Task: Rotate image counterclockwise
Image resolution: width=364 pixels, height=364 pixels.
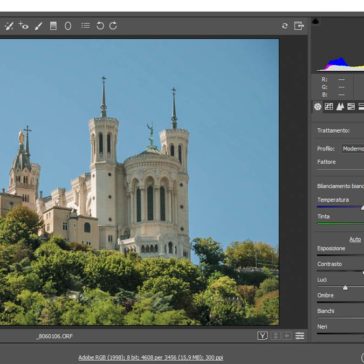Action: [100, 26]
